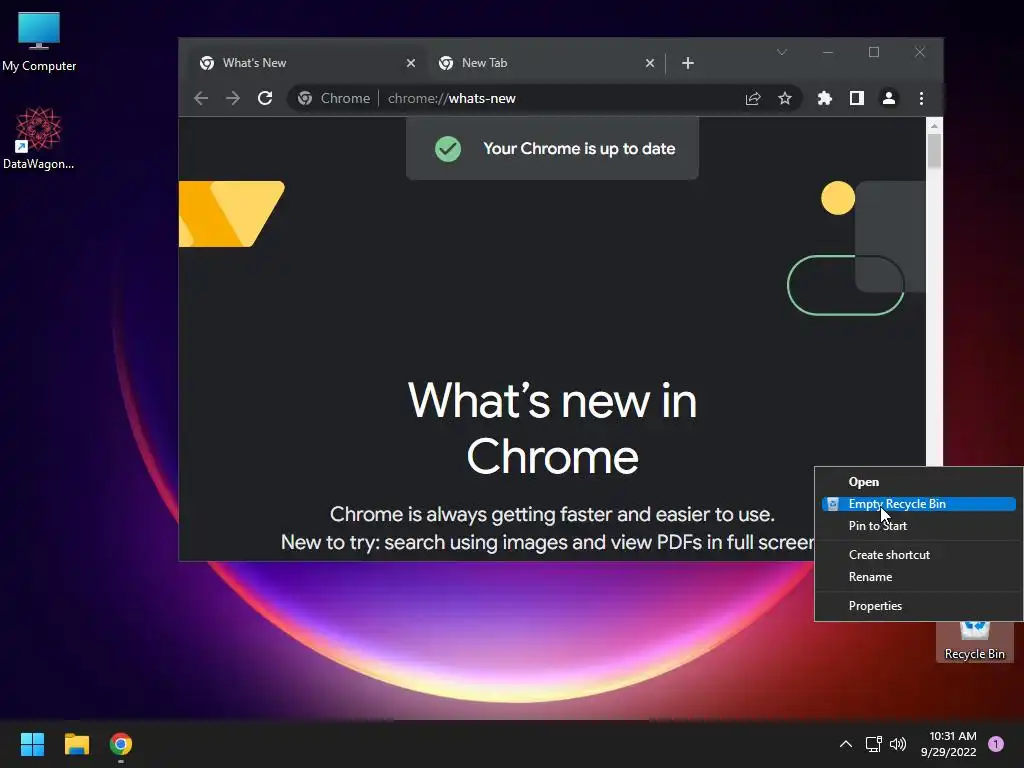Open the Extensions puzzle icon

pyautogui.click(x=825, y=98)
